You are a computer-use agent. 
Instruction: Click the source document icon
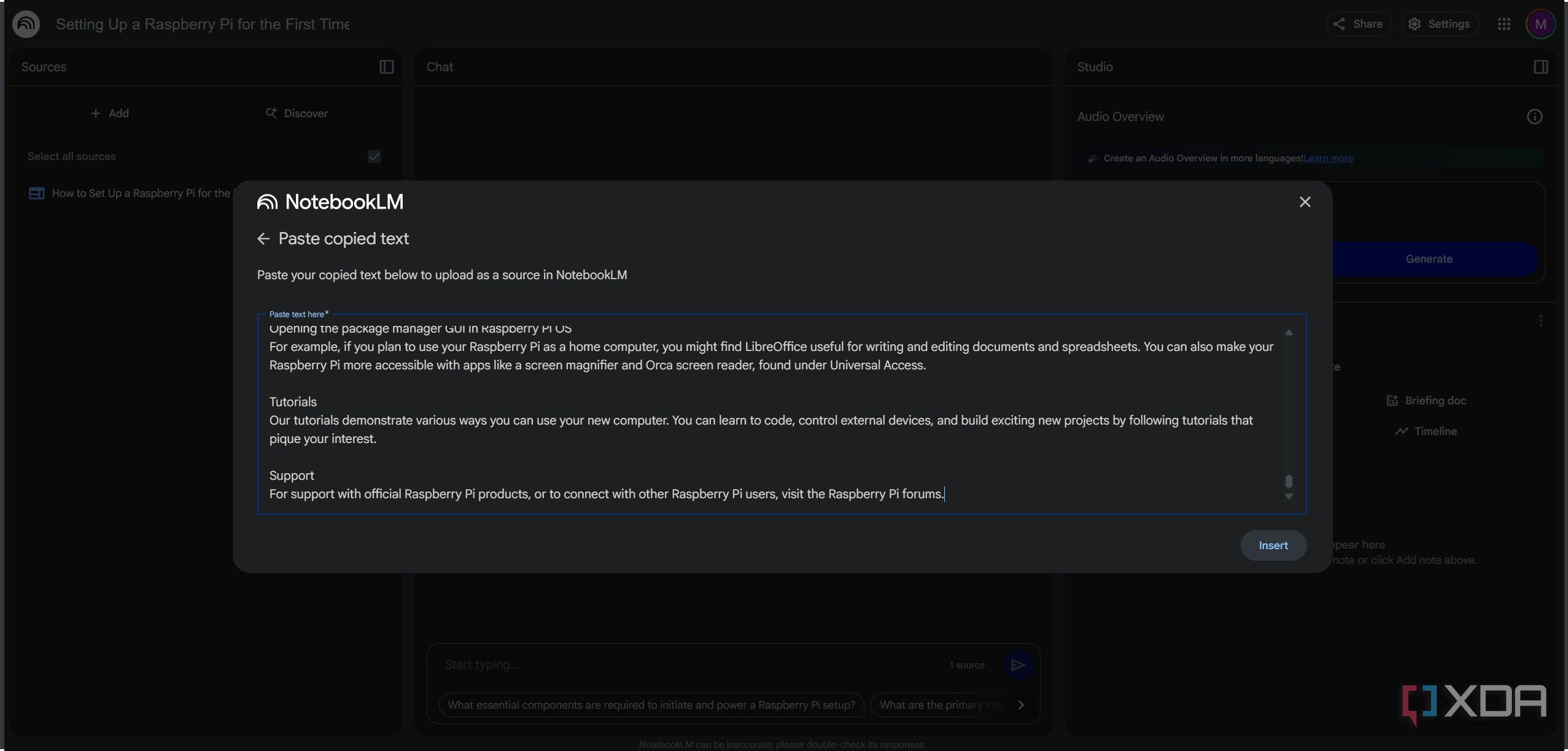point(37,193)
